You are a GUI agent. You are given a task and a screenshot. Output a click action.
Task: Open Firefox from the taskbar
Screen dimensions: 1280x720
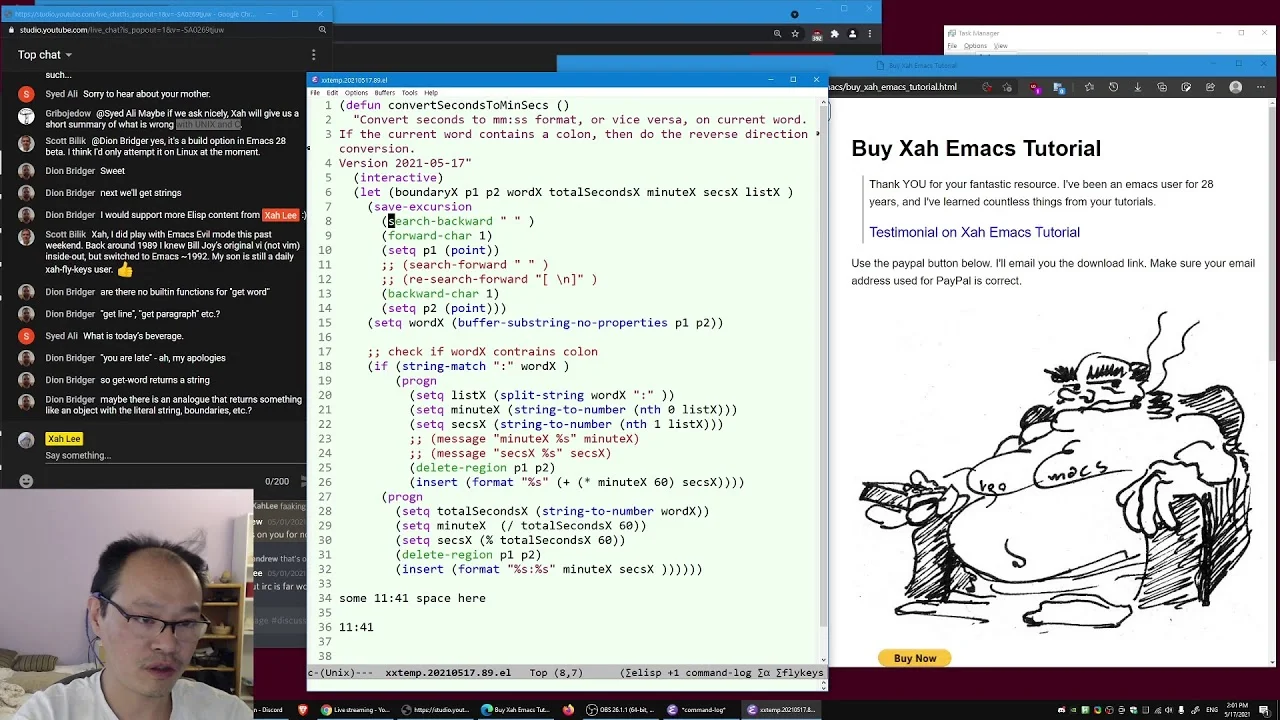(x=568, y=710)
